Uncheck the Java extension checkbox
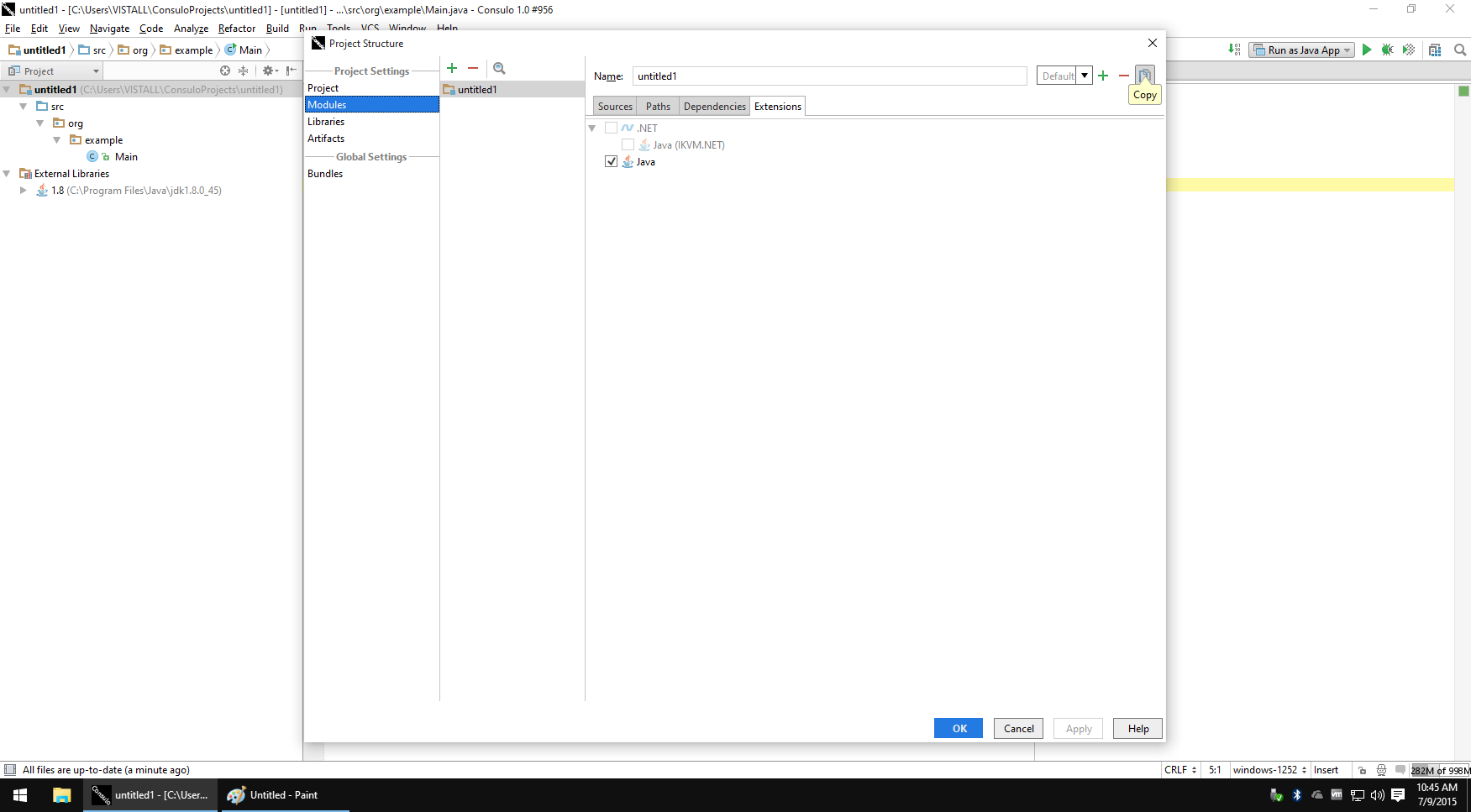Viewport: 1471px width, 812px height. tap(611, 161)
